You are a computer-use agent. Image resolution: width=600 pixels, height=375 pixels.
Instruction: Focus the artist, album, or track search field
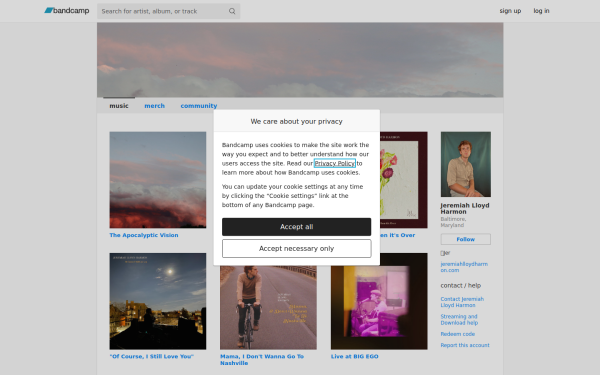point(168,11)
